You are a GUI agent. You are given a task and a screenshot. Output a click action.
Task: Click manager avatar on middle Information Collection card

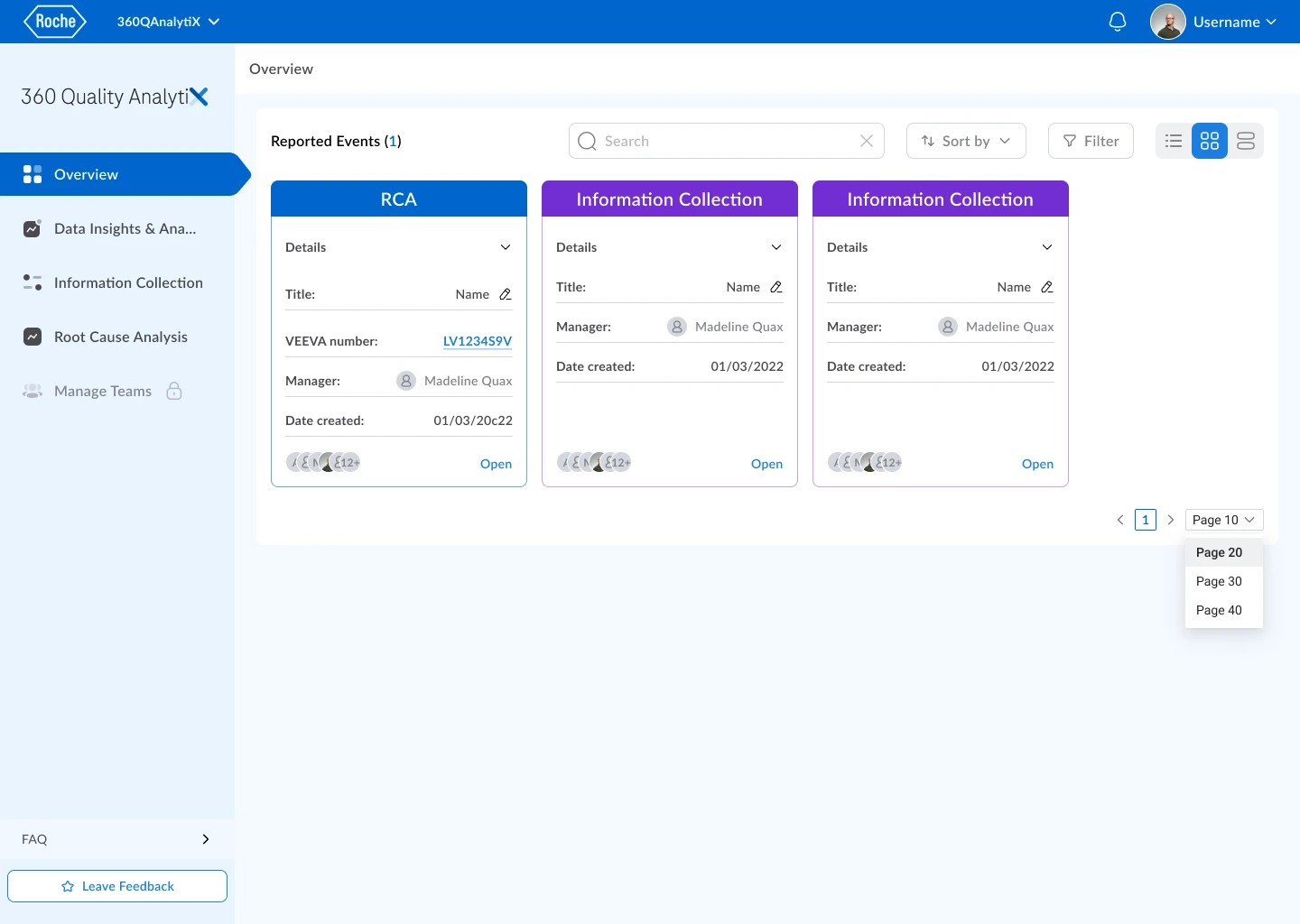(677, 327)
